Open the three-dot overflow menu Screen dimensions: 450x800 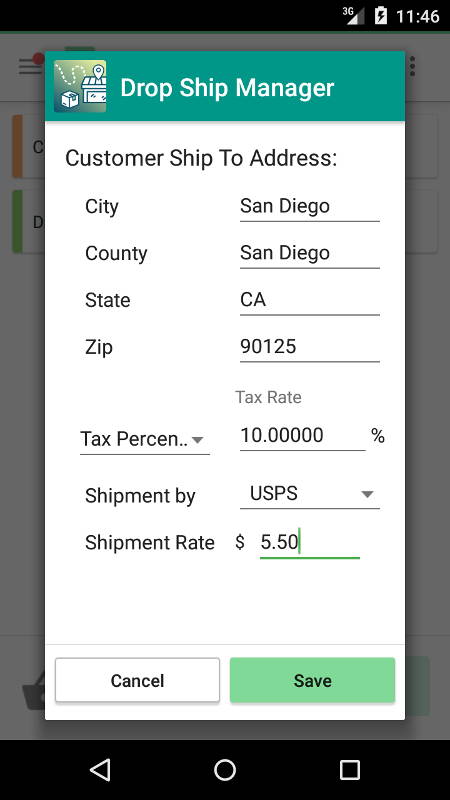412,66
